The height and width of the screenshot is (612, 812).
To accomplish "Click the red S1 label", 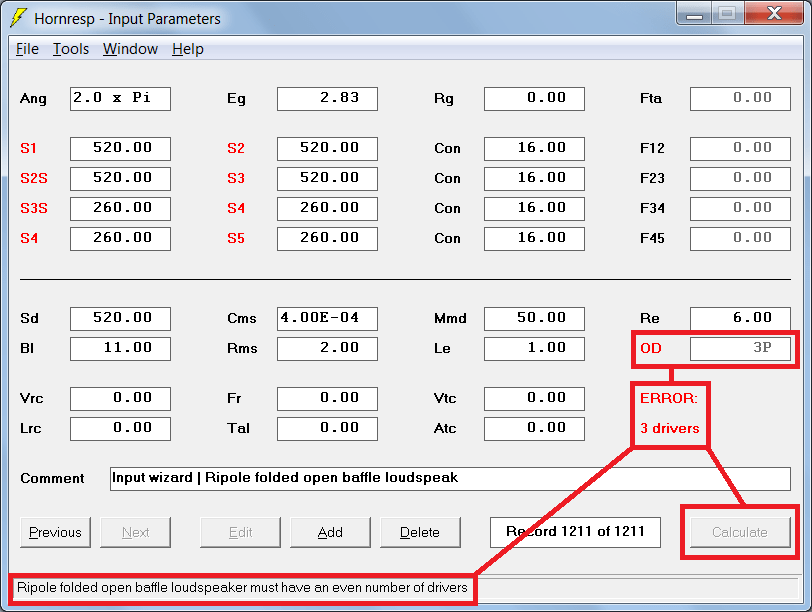I will (x=28, y=149).
